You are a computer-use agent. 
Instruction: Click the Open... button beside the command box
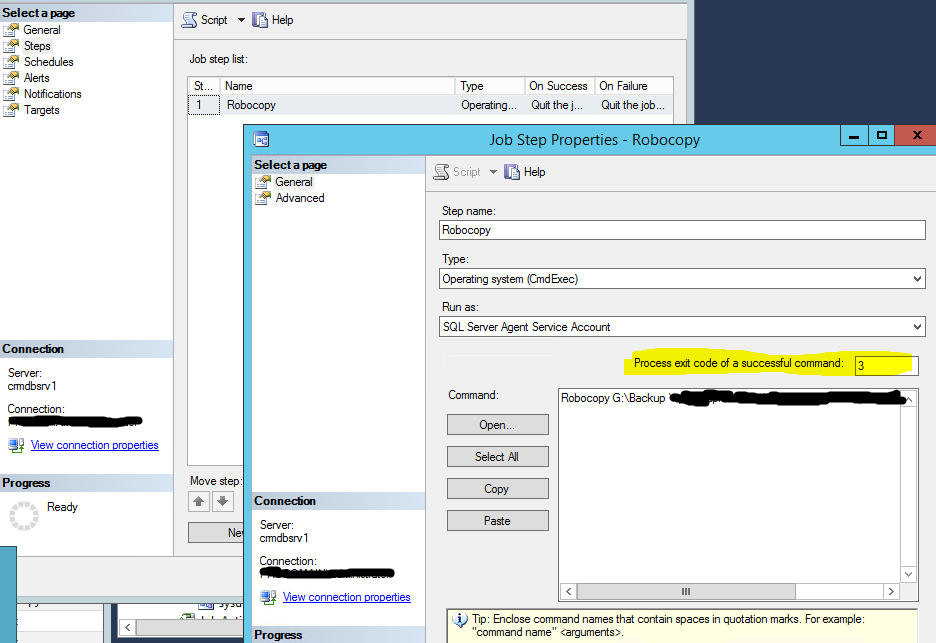(x=497, y=425)
